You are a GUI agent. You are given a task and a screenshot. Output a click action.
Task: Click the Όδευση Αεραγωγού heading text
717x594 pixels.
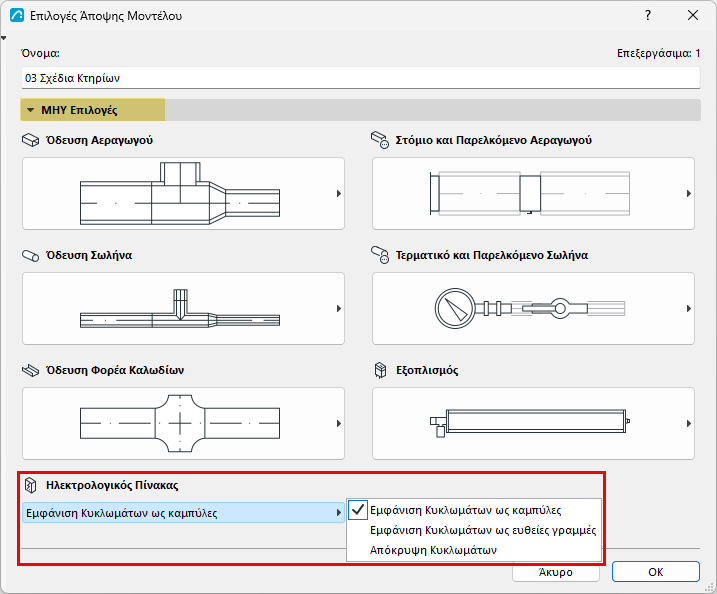pyautogui.click(x=99, y=140)
